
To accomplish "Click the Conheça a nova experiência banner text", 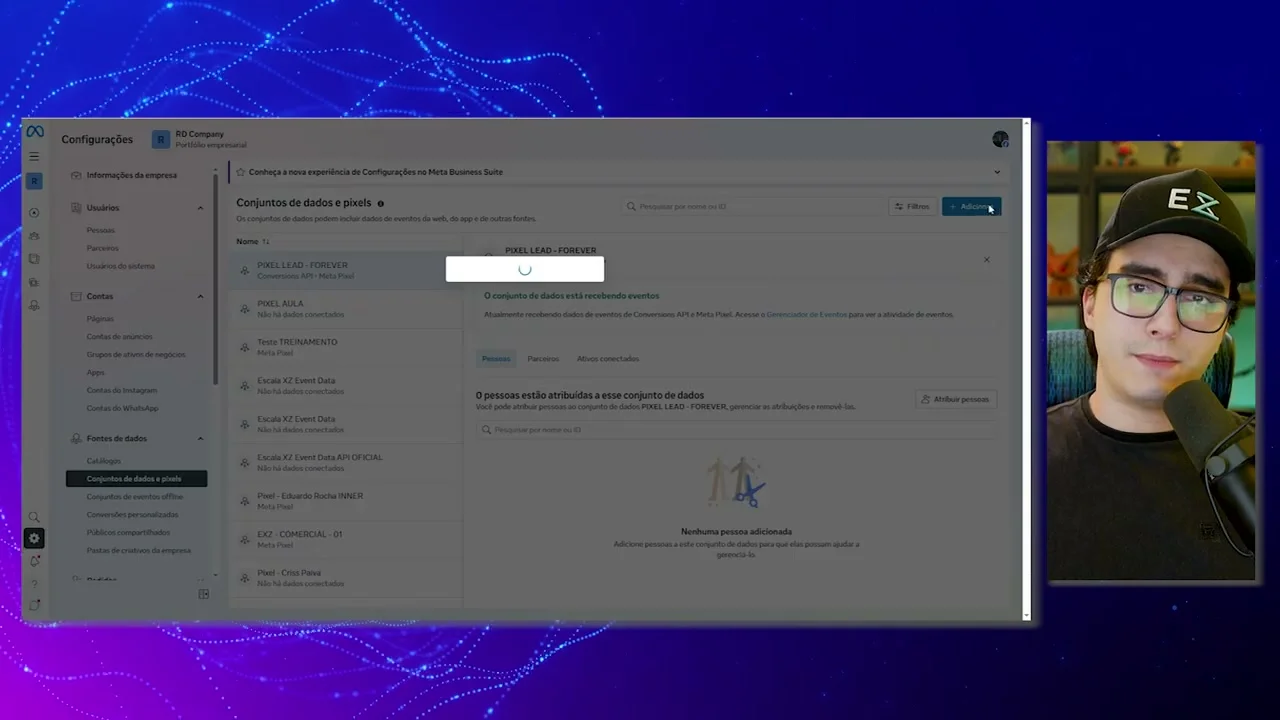I will 376,172.
